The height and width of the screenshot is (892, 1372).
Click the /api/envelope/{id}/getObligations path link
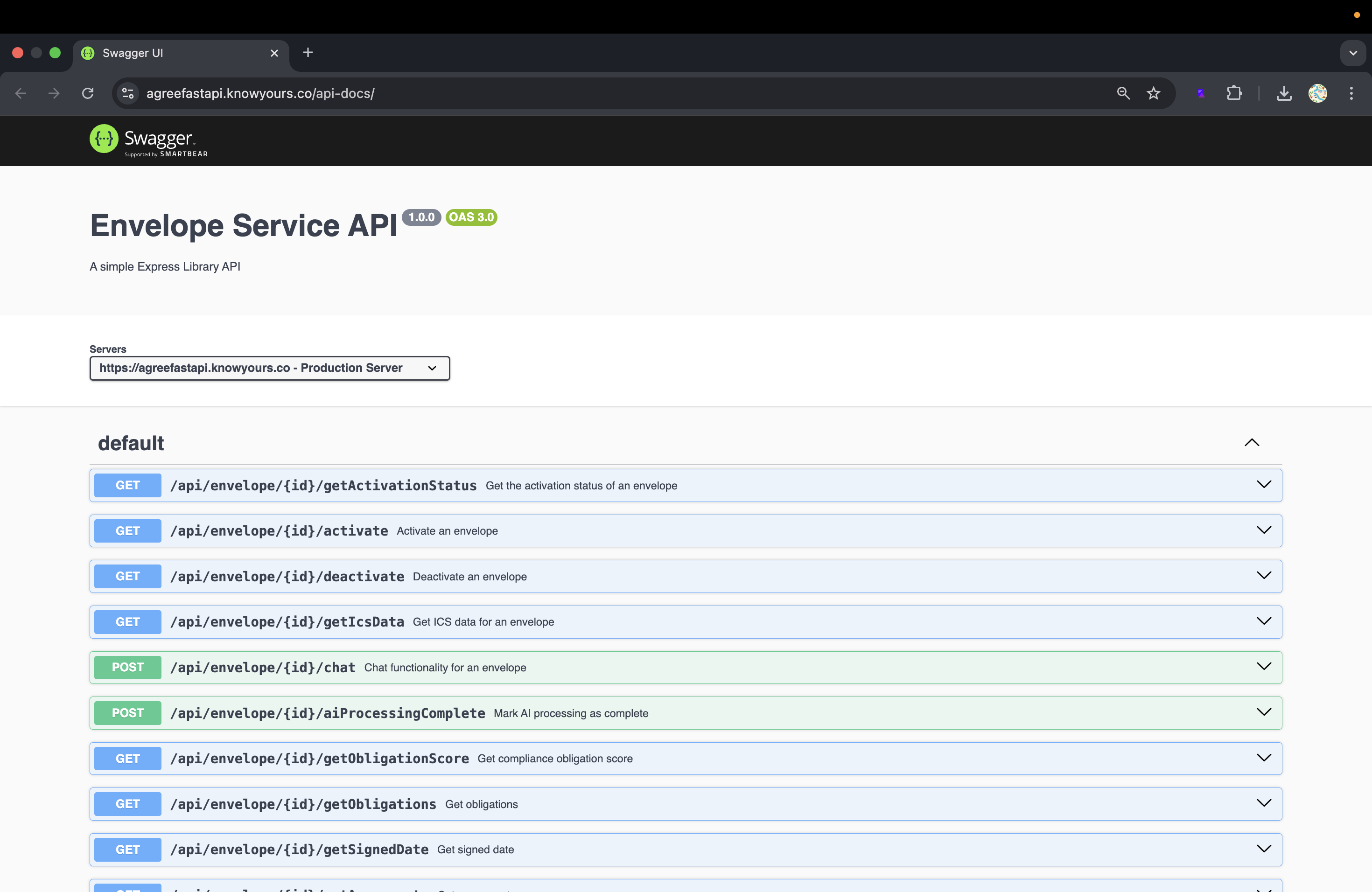(x=303, y=804)
